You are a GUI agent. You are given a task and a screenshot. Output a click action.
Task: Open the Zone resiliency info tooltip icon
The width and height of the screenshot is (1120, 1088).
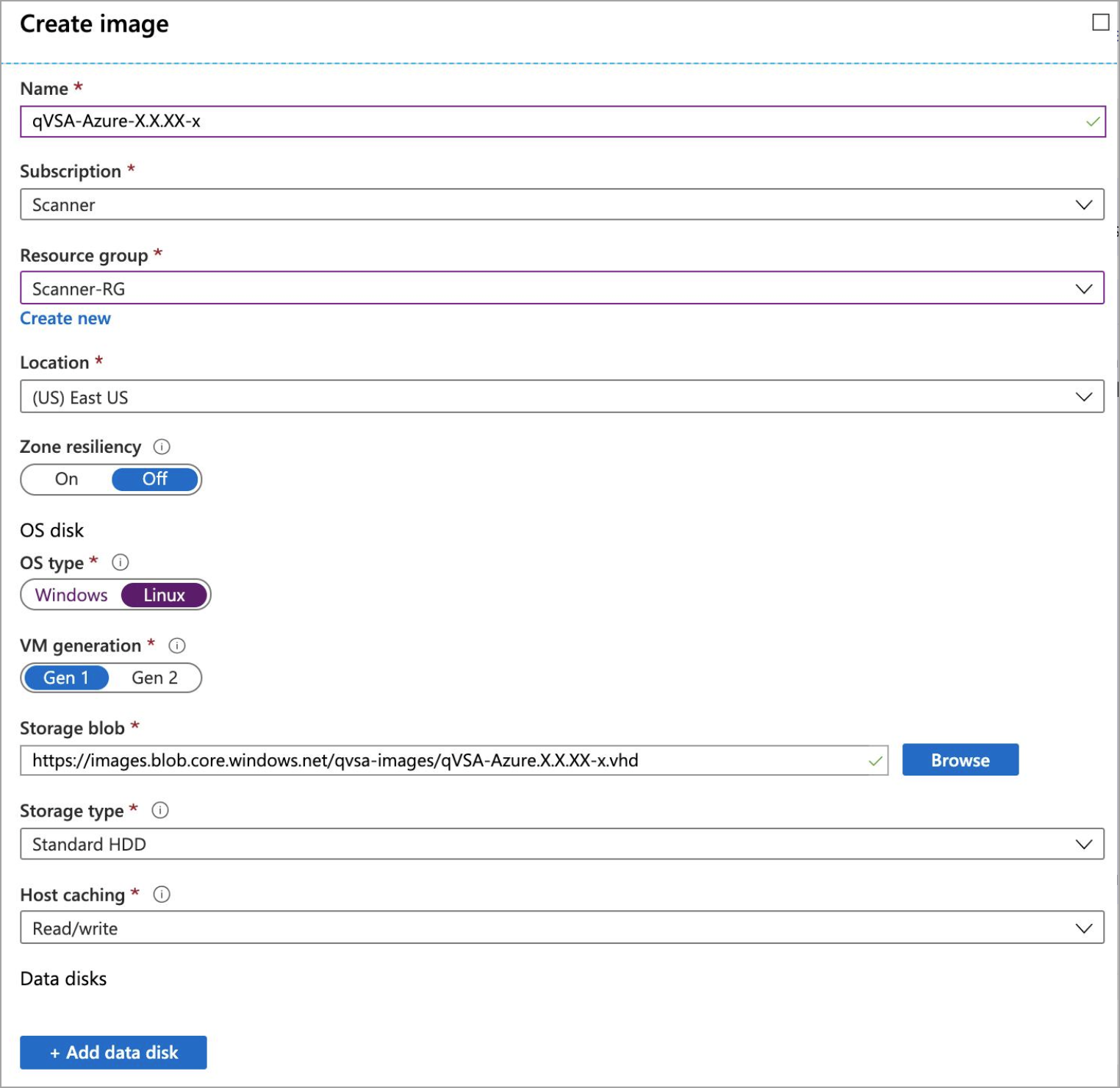[162, 446]
